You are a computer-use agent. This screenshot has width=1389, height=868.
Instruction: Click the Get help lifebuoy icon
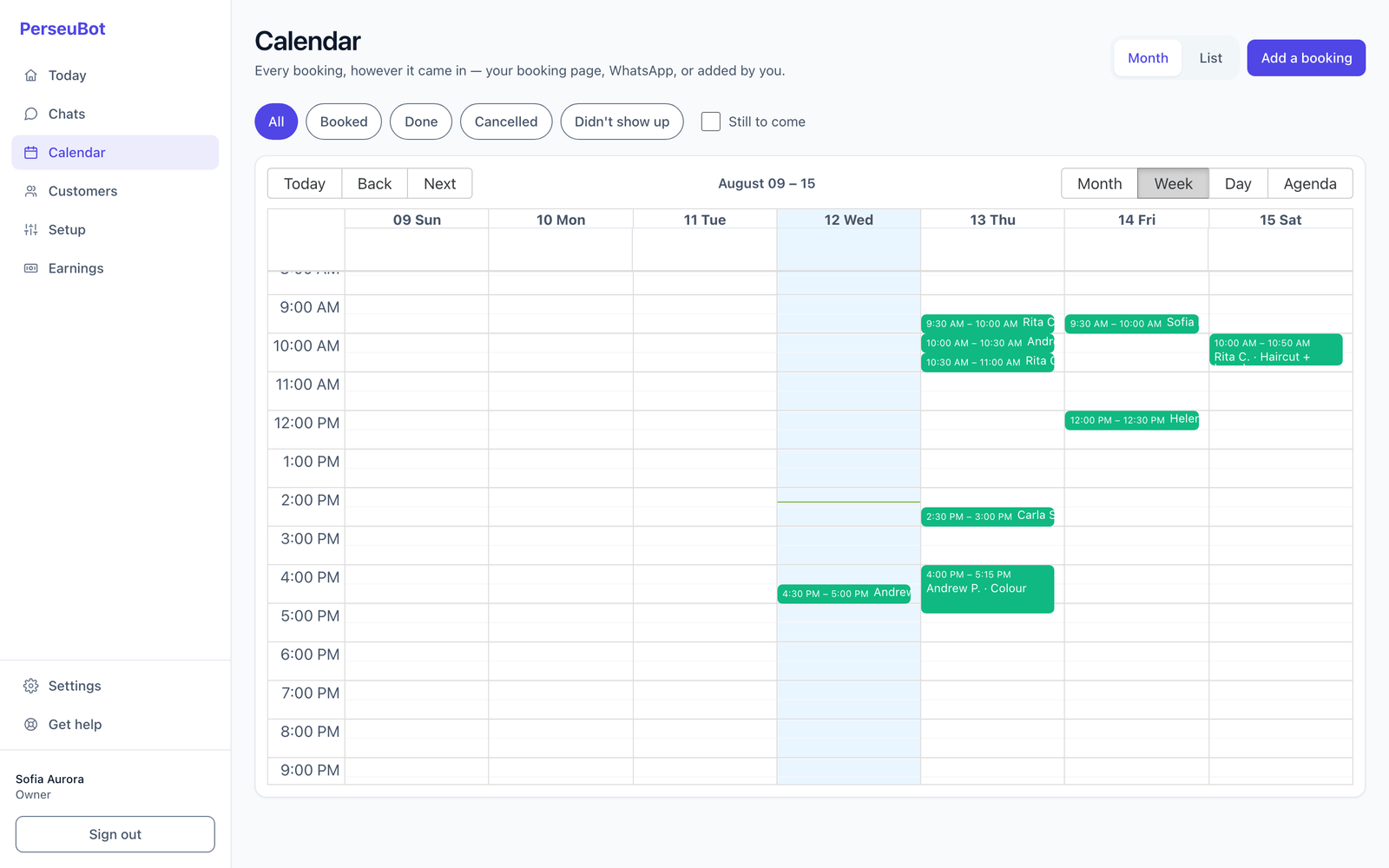[x=31, y=725]
